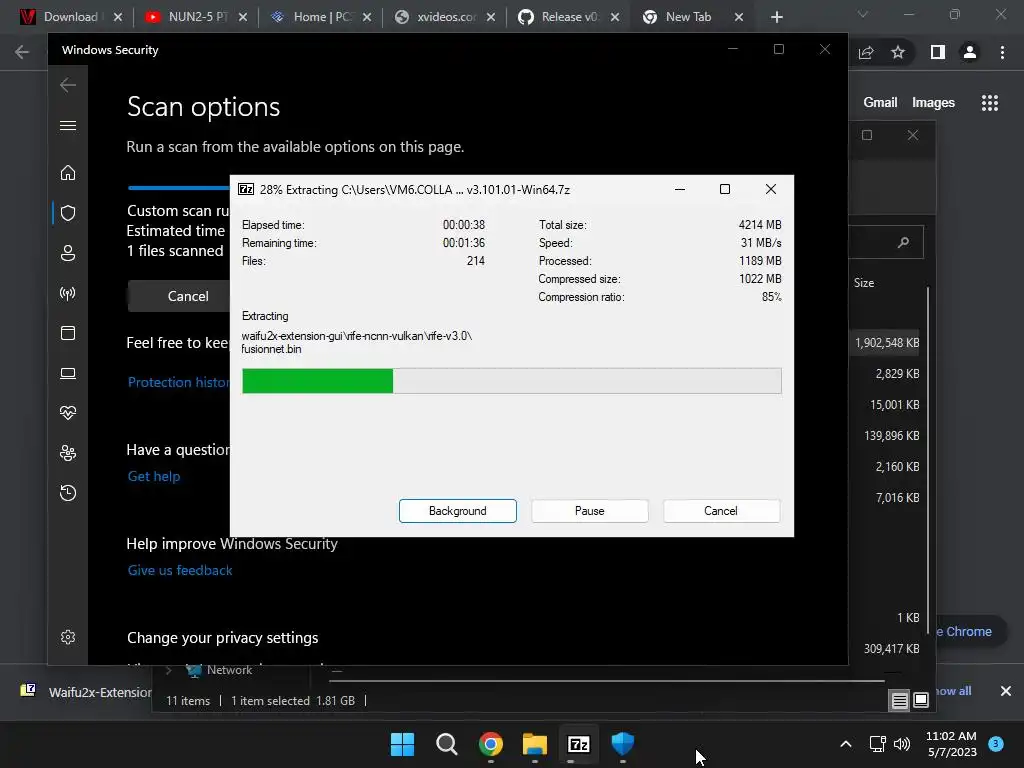Open Firewall & network protection antenna icon
This screenshot has height=768, width=1024.
[x=68, y=293]
